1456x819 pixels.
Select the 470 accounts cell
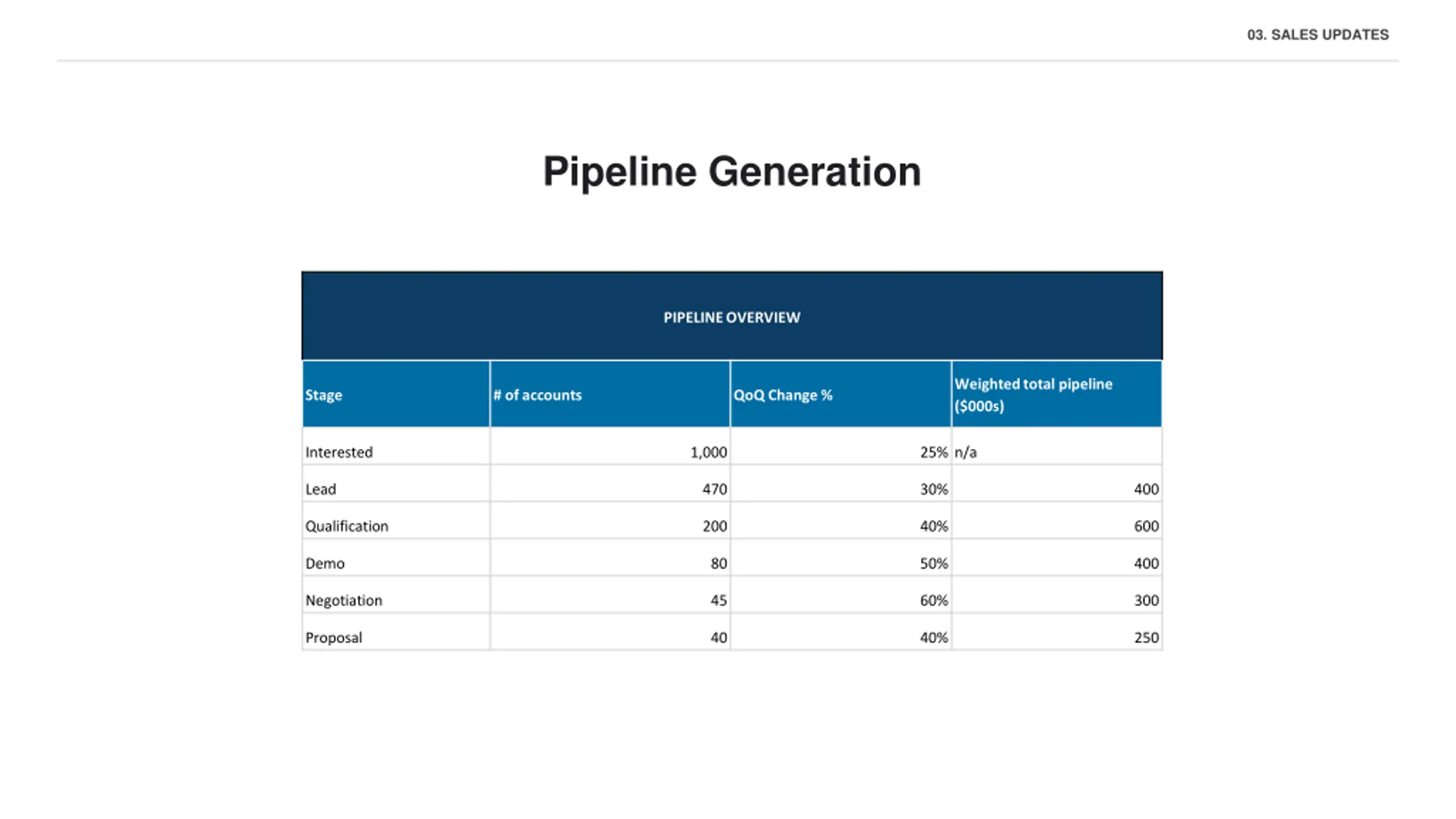[x=714, y=489]
